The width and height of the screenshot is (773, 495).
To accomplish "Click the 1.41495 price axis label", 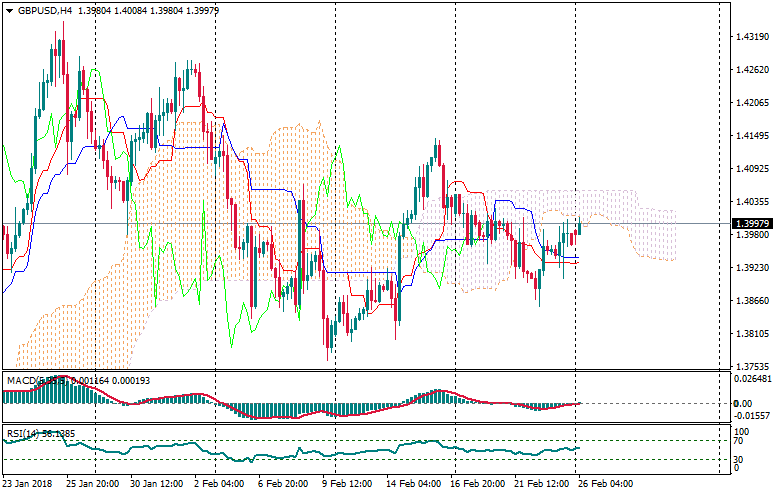I will [x=751, y=135].
